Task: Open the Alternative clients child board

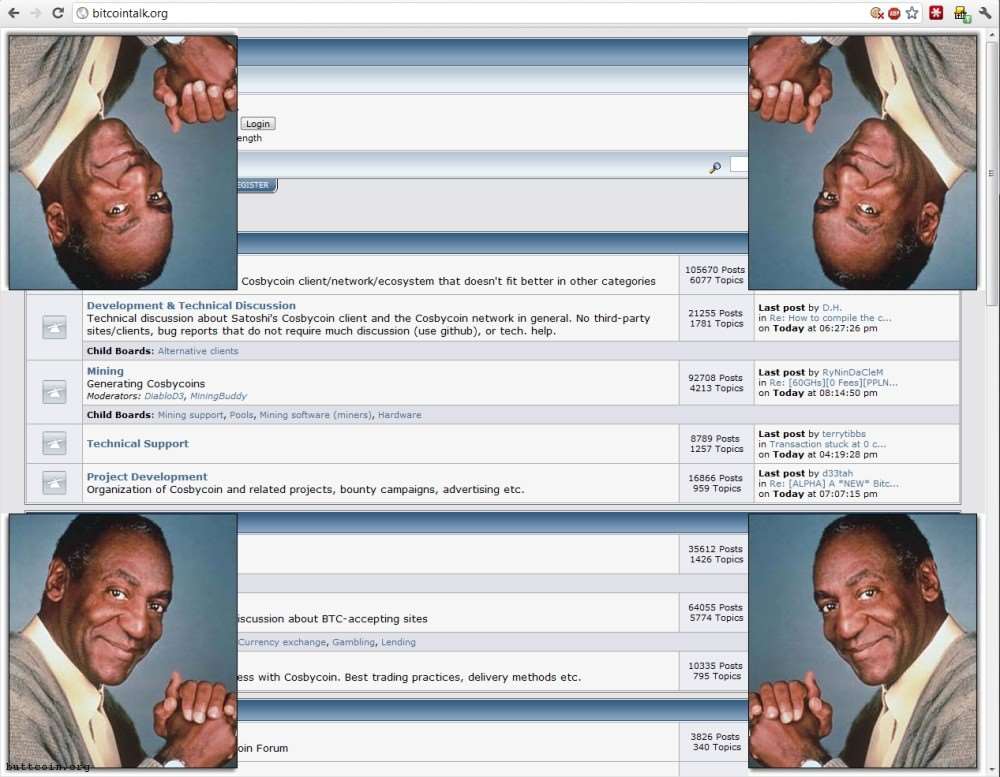Action: click(198, 351)
